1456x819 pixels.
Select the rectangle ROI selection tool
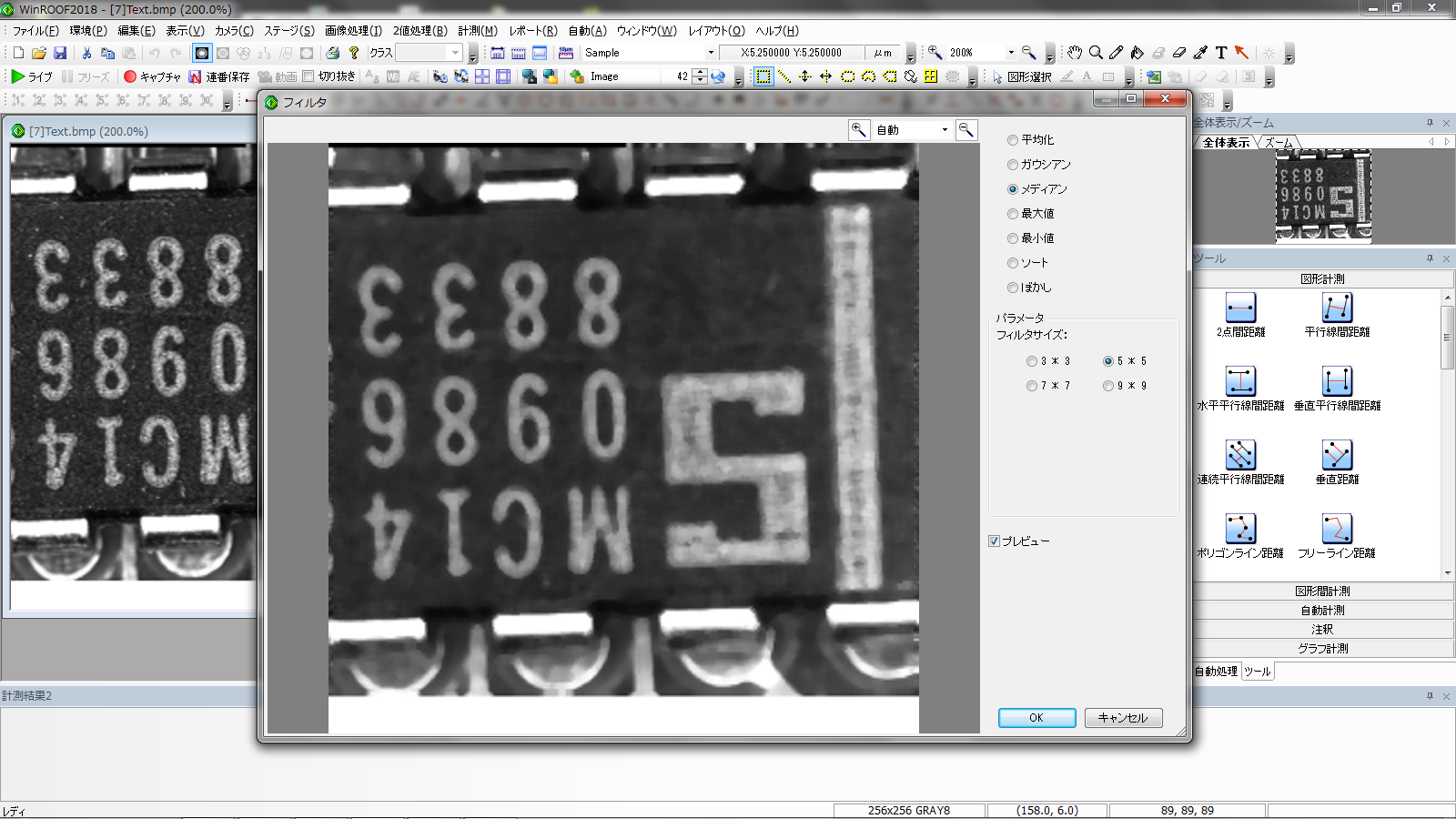(763, 76)
